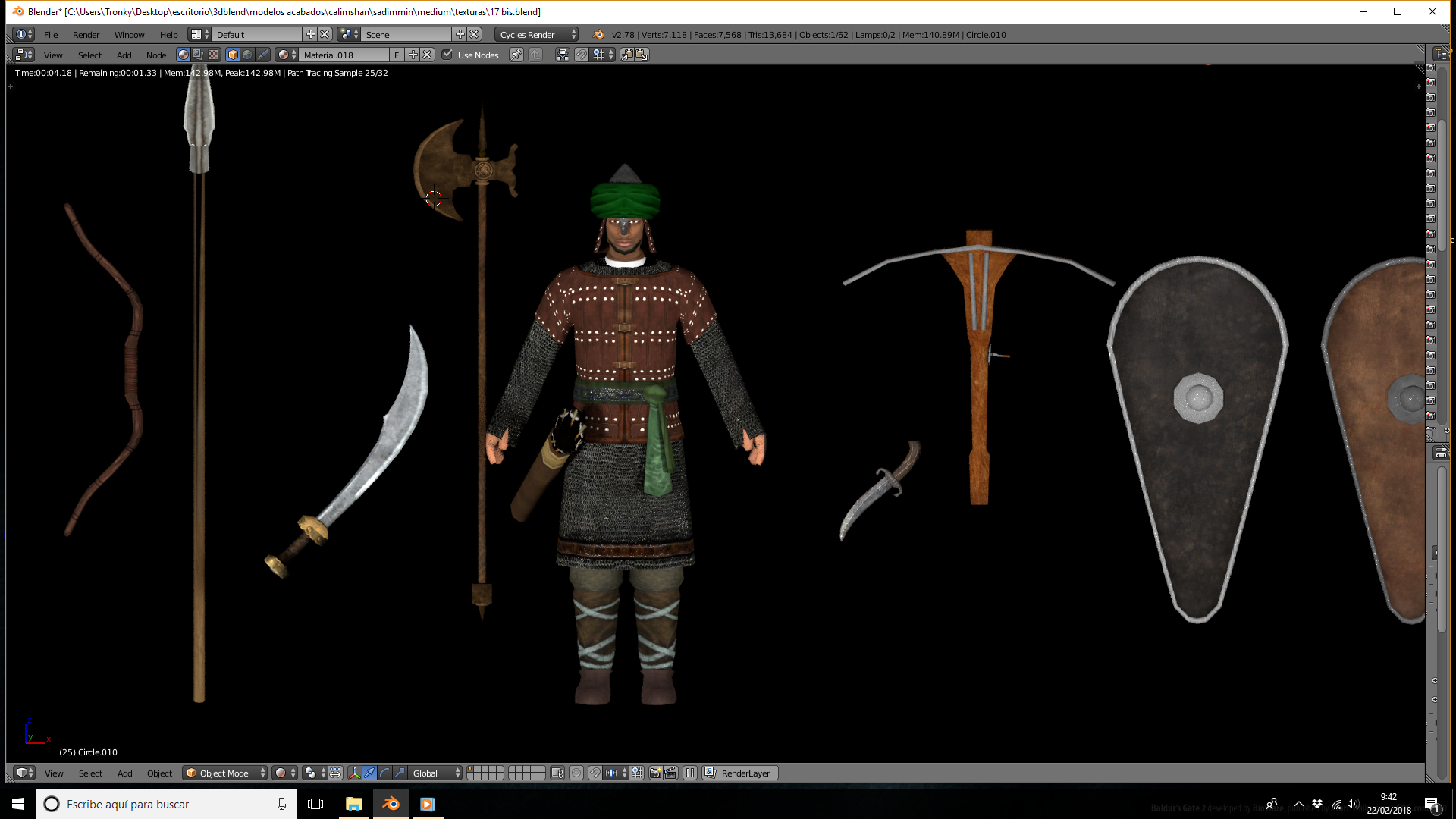Select the first visible layer box
Image resolution: width=1456 pixels, height=819 pixels.
pos(470,770)
